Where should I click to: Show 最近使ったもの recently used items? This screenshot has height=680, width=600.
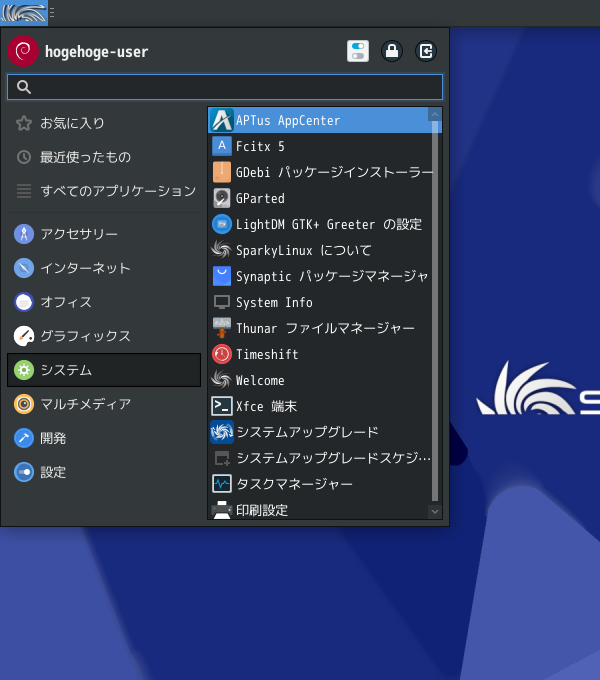click(104, 157)
